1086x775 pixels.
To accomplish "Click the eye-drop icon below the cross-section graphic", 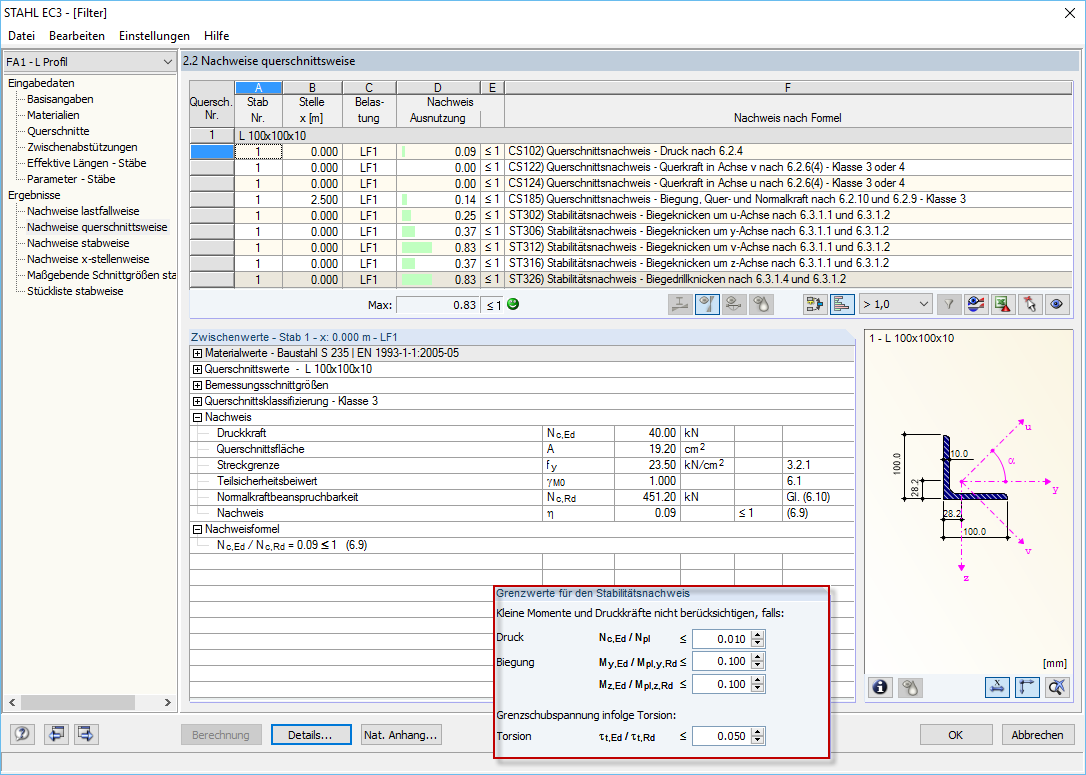I will click(x=910, y=687).
